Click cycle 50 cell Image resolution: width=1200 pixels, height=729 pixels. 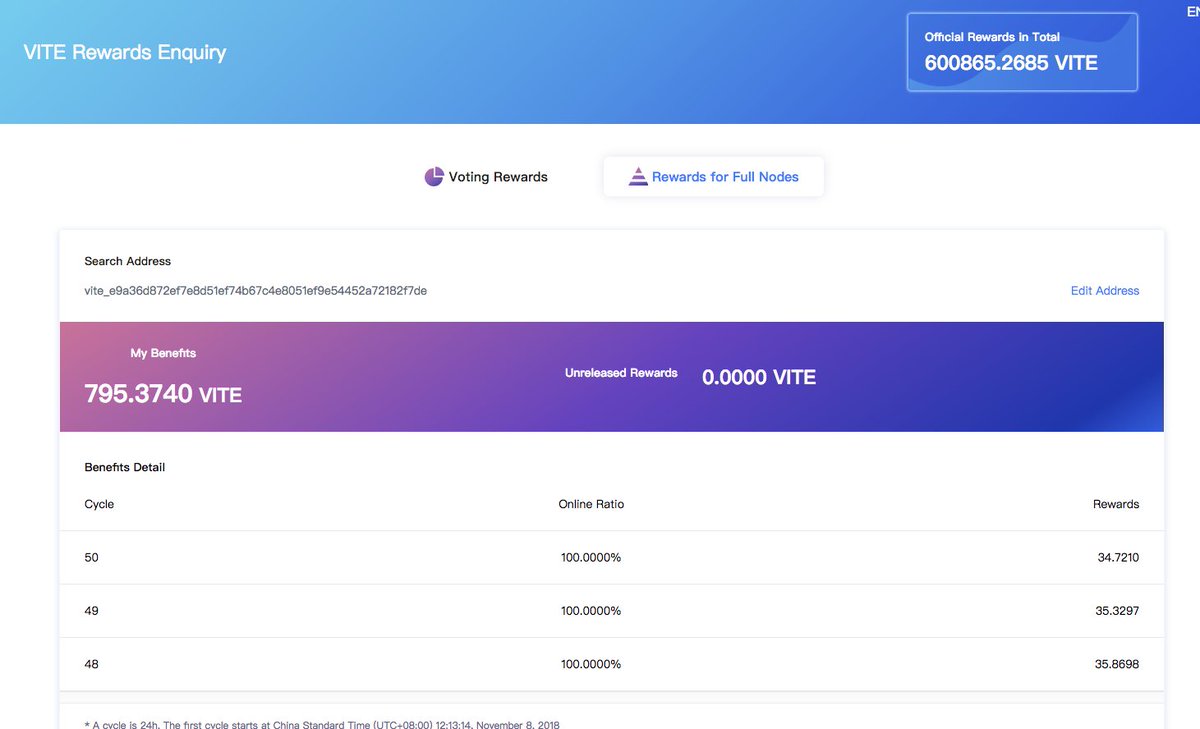[92, 557]
